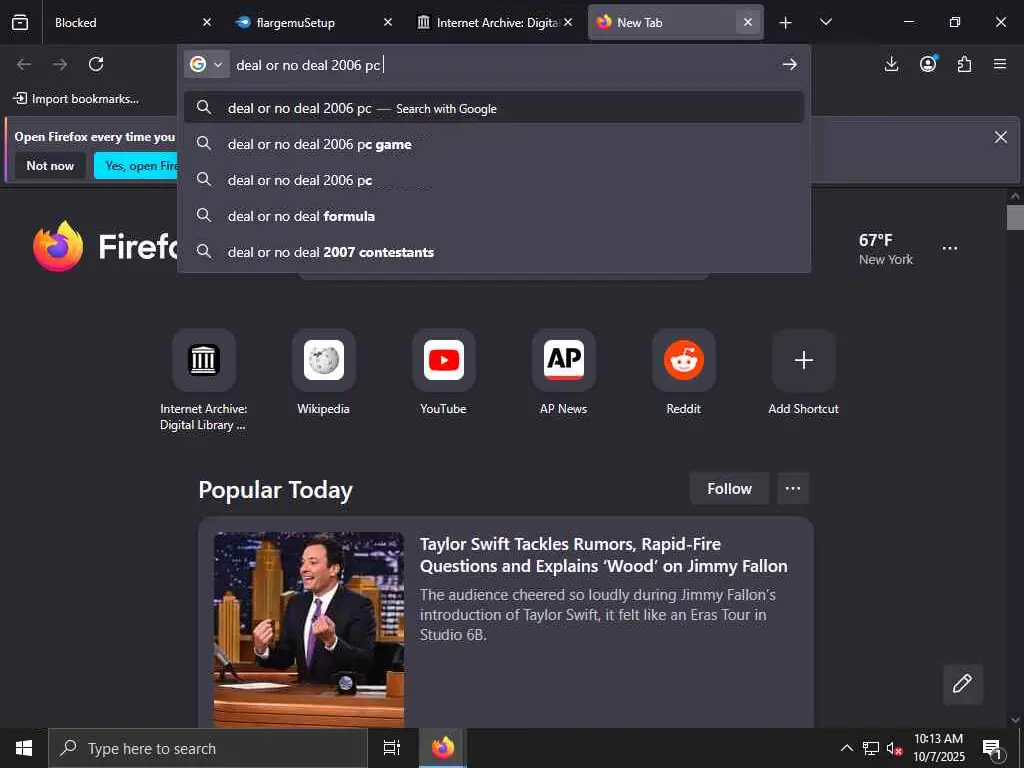Open a new tab with plus button
The height and width of the screenshot is (768, 1024).
(x=786, y=23)
